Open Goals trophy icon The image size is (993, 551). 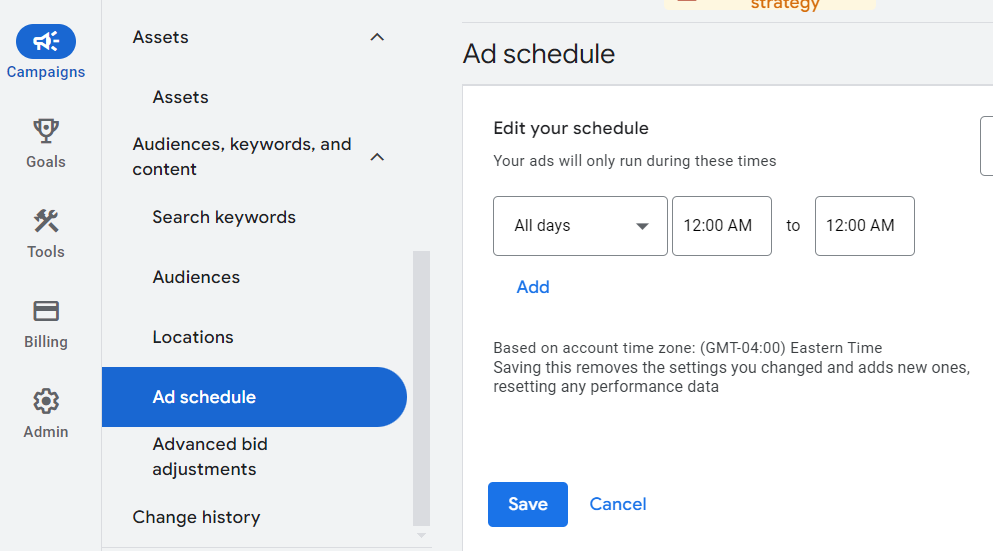pyautogui.click(x=46, y=131)
